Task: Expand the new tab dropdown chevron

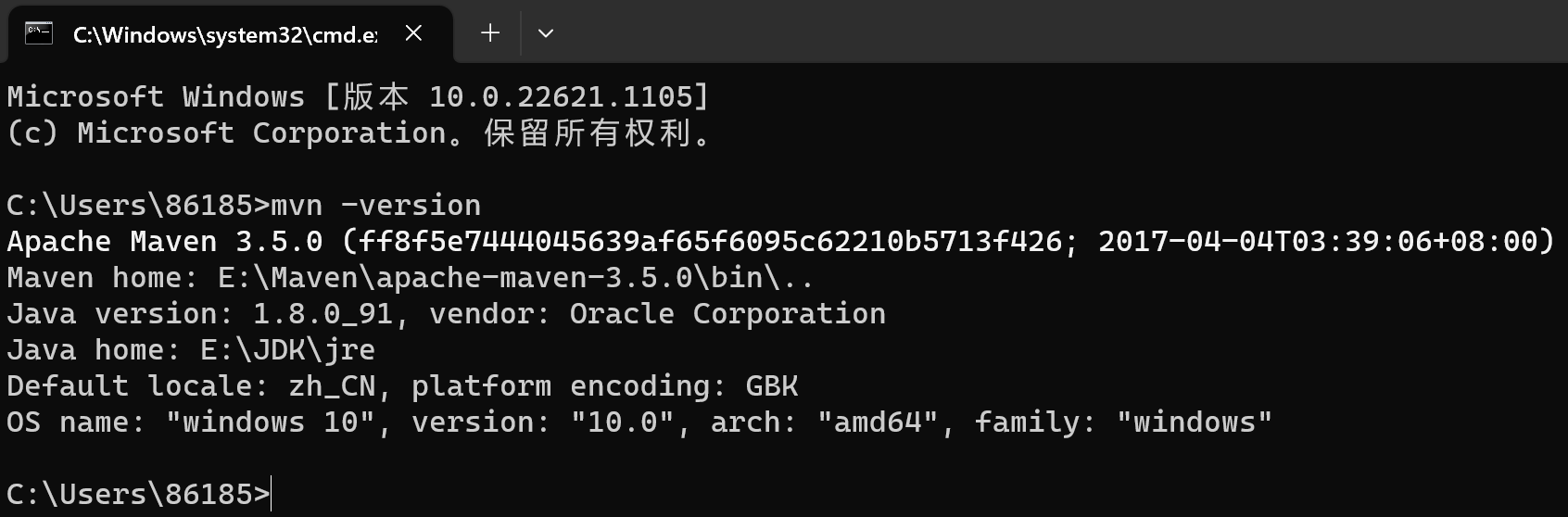Action: (546, 33)
